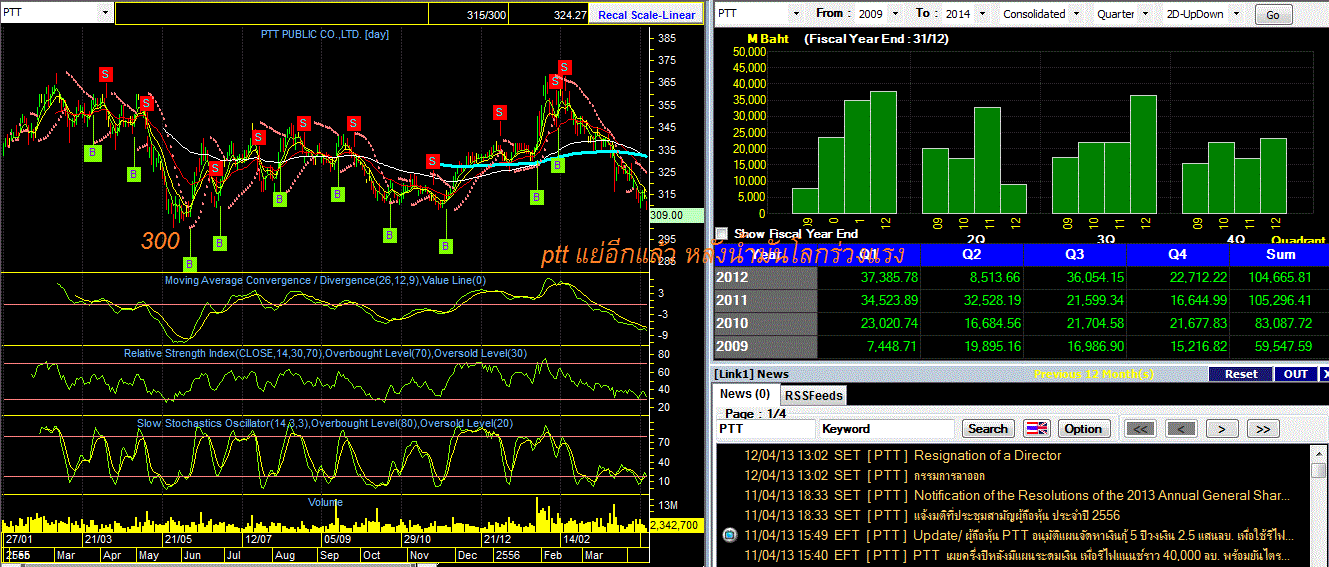This screenshot has height=567, width=1329.
Task: Open Notification of the Resolutions 2013 AGM news
Action: point(1102,495)
